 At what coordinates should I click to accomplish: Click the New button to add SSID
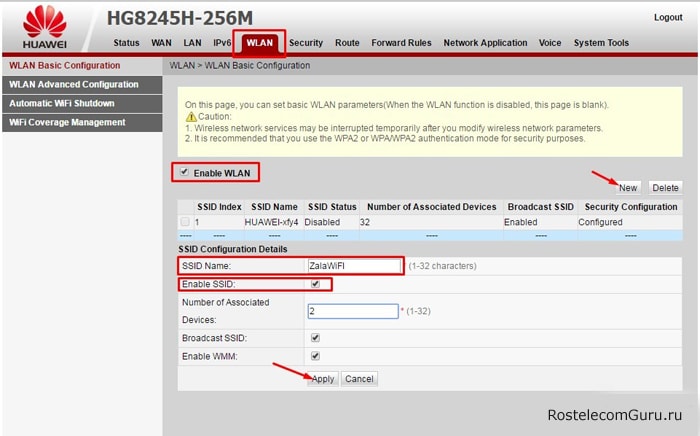click(628, 188)
